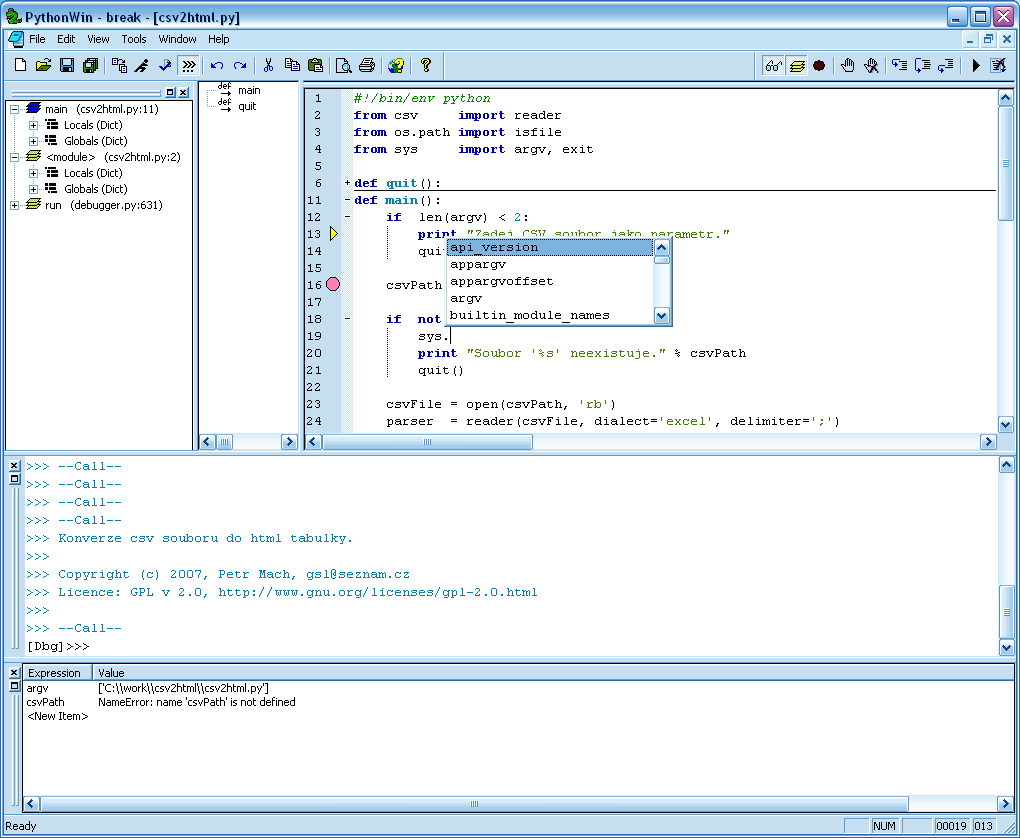Screen dimensions: 1020x838
Task: Click the Step Into debug icon
Action: pos(896,64)
